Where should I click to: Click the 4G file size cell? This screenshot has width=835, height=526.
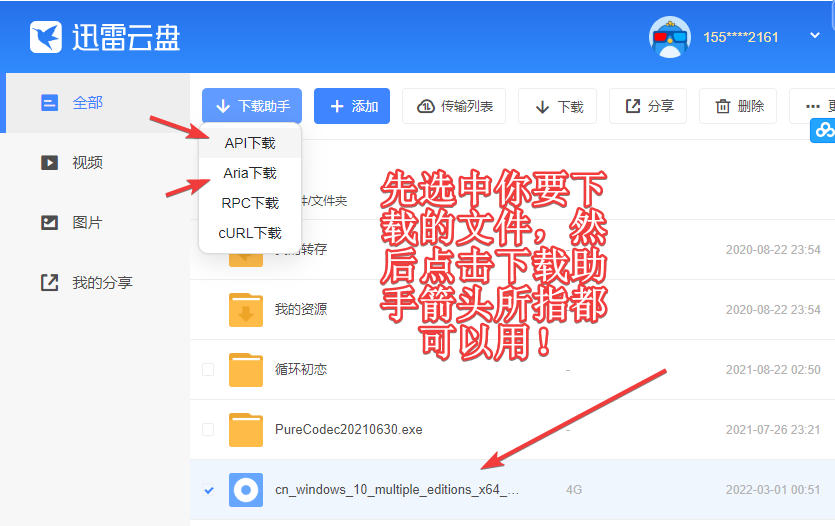pos(574,490)
